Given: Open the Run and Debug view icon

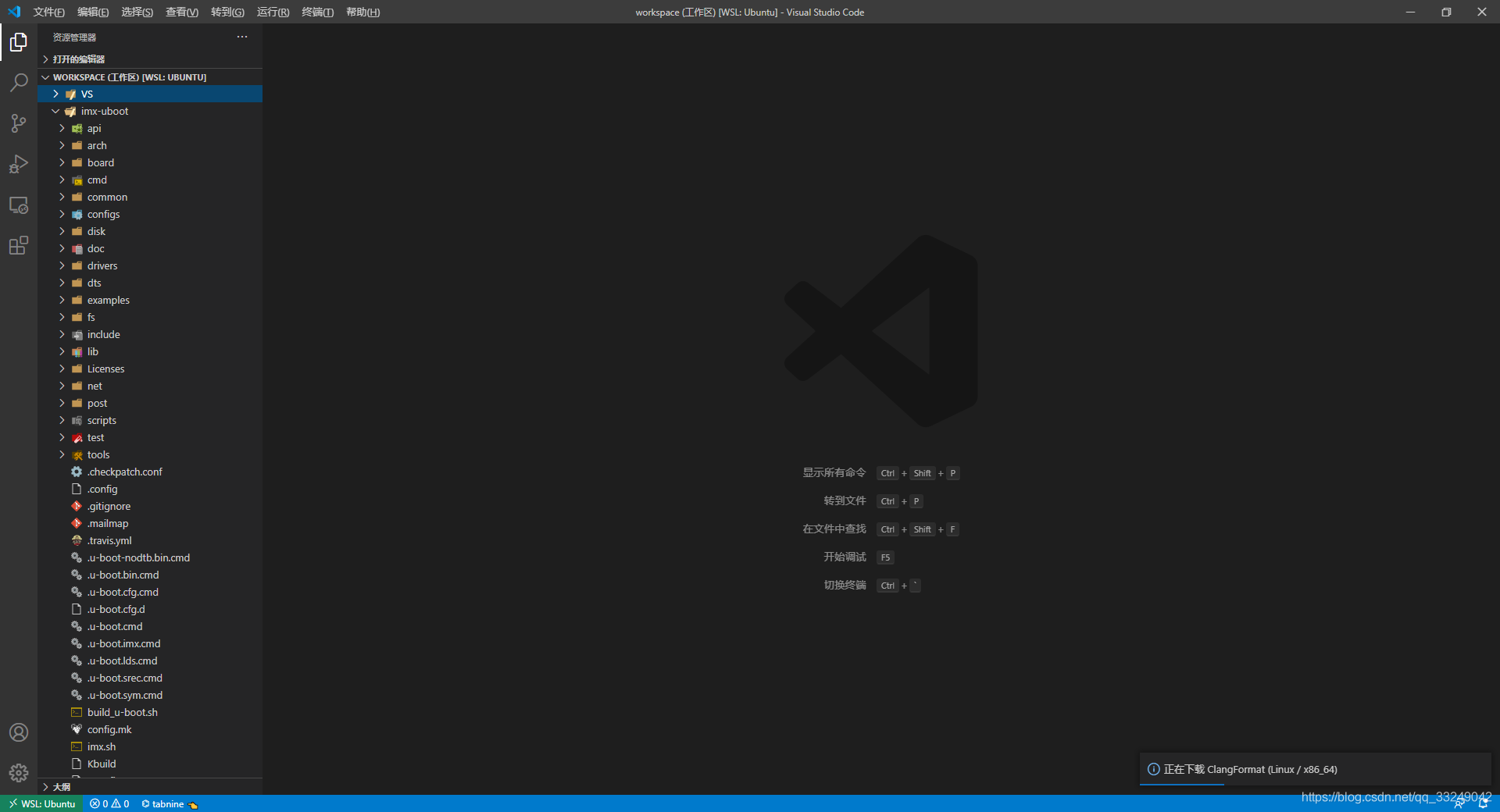Looking at the screenshot, I should click(19, 164).
